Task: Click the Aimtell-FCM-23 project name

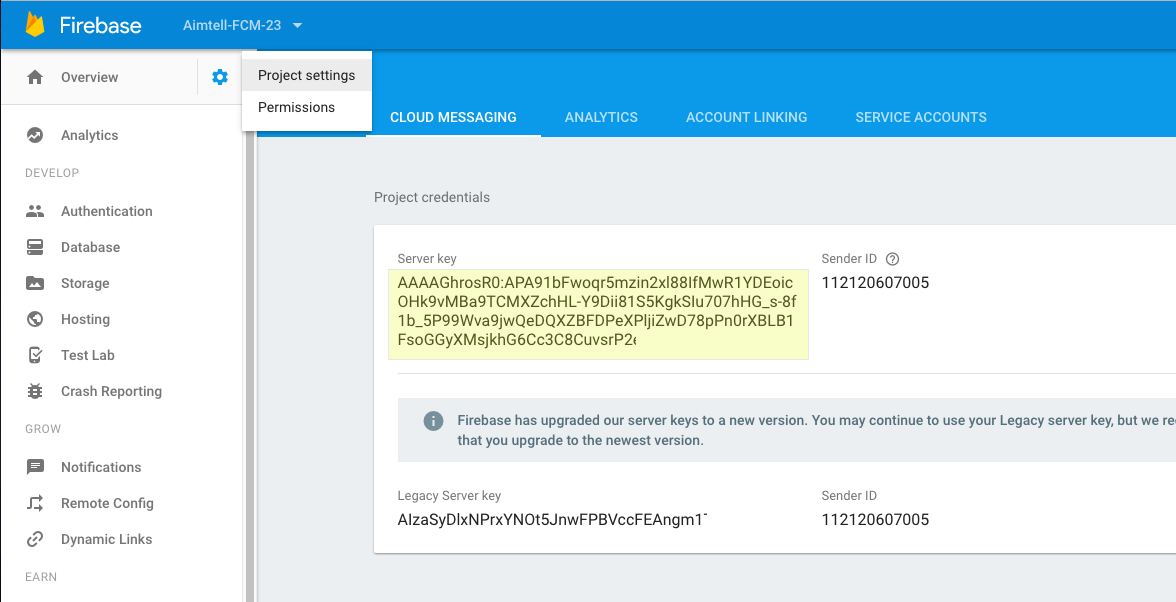Action: [232, 25]
